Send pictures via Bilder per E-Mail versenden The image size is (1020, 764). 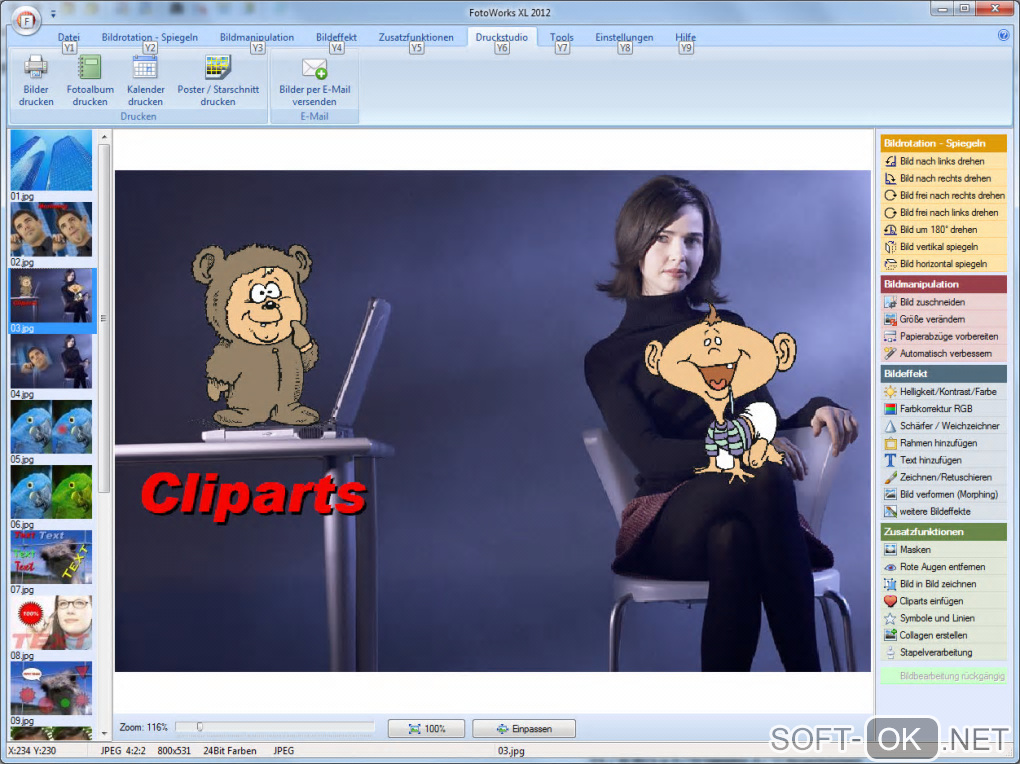314,81
